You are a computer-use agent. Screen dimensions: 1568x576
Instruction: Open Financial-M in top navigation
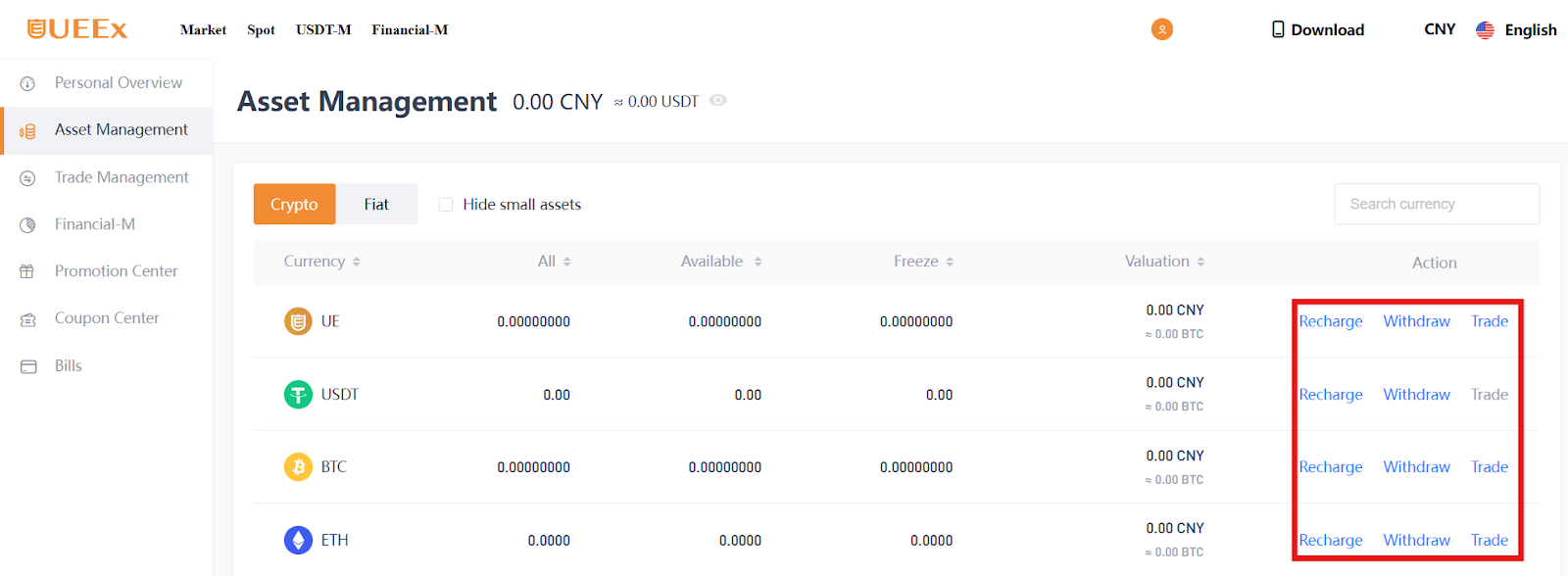410,30
